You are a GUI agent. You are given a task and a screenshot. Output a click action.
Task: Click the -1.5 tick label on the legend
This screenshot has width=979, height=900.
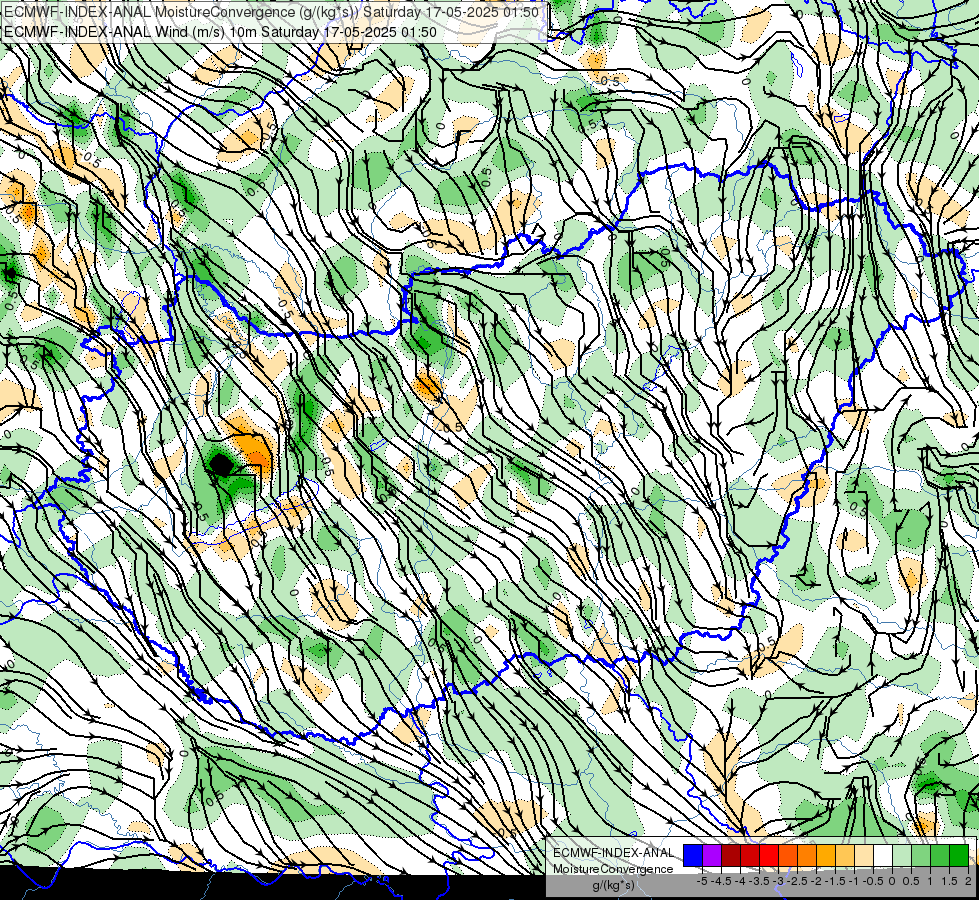click(835, 881)
